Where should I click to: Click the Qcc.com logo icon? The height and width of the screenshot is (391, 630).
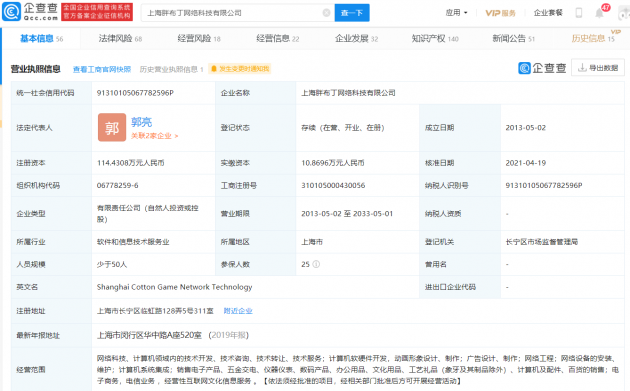[x=11, y=12]
